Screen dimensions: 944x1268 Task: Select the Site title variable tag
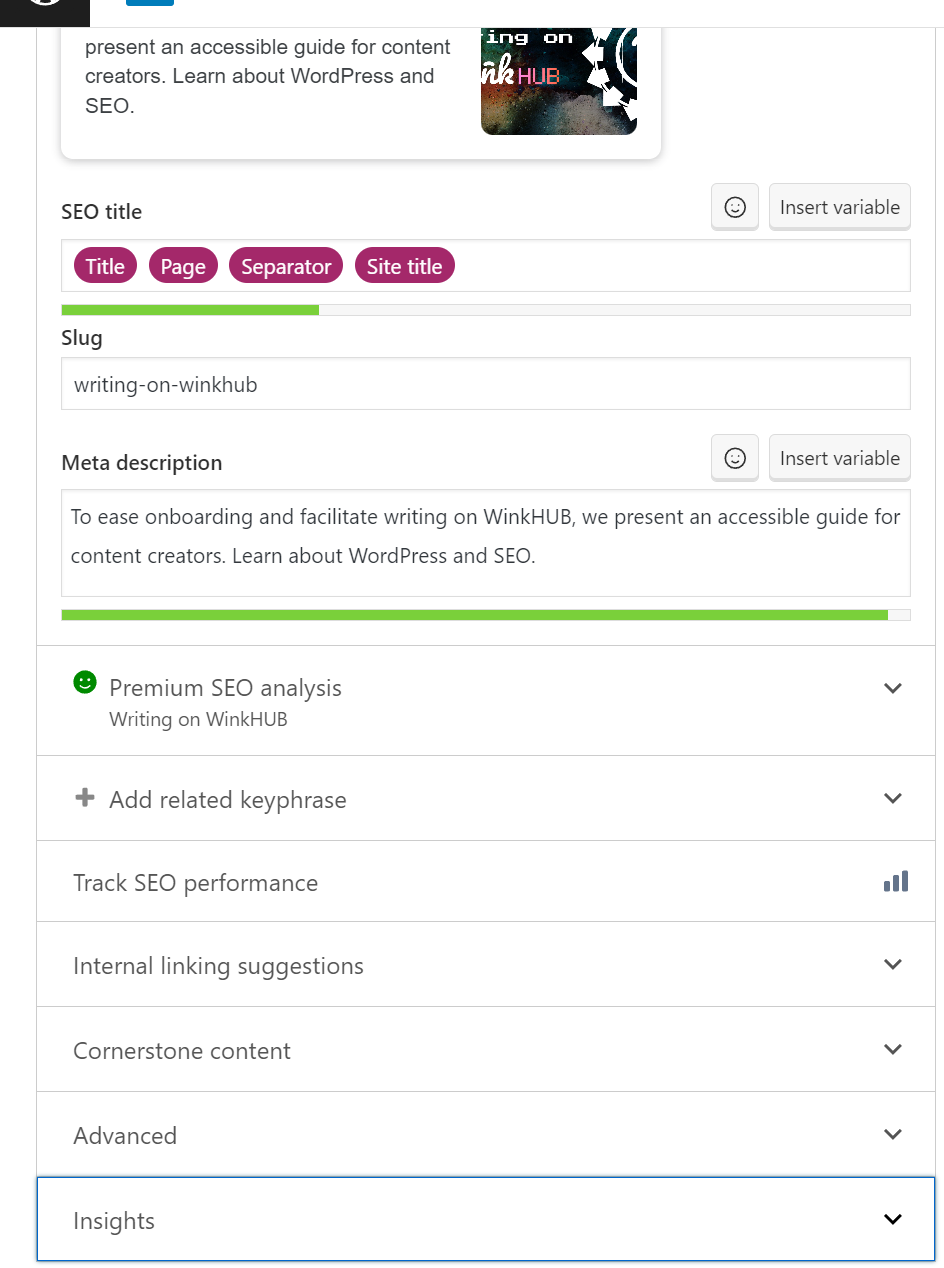tap(404, 266)
